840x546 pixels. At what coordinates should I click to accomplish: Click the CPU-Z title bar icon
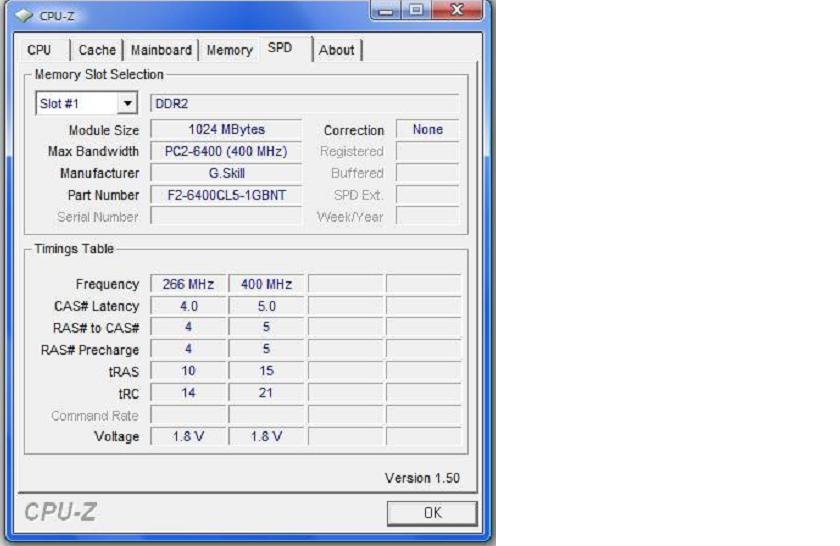(x=24, y=16)
